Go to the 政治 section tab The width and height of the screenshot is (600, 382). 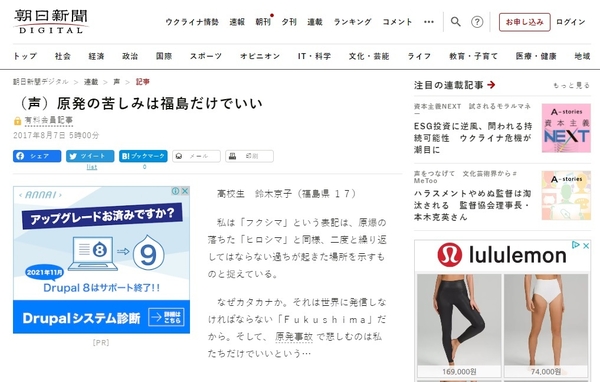coord(130,56)
